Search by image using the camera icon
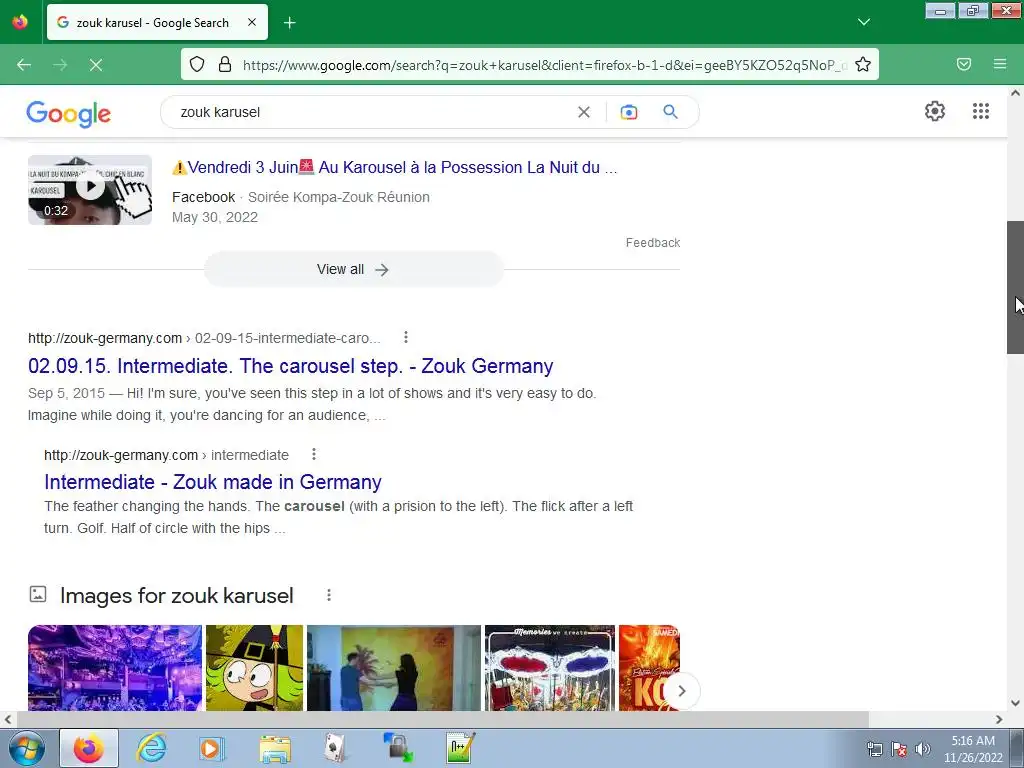This screenshot has width=1024, height=768. [x=629, y=112]
